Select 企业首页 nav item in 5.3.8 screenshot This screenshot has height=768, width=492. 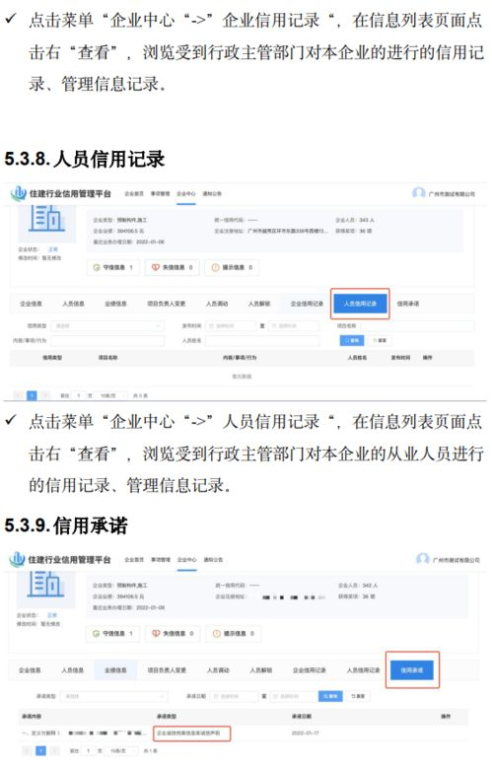[x=134, y=194]
